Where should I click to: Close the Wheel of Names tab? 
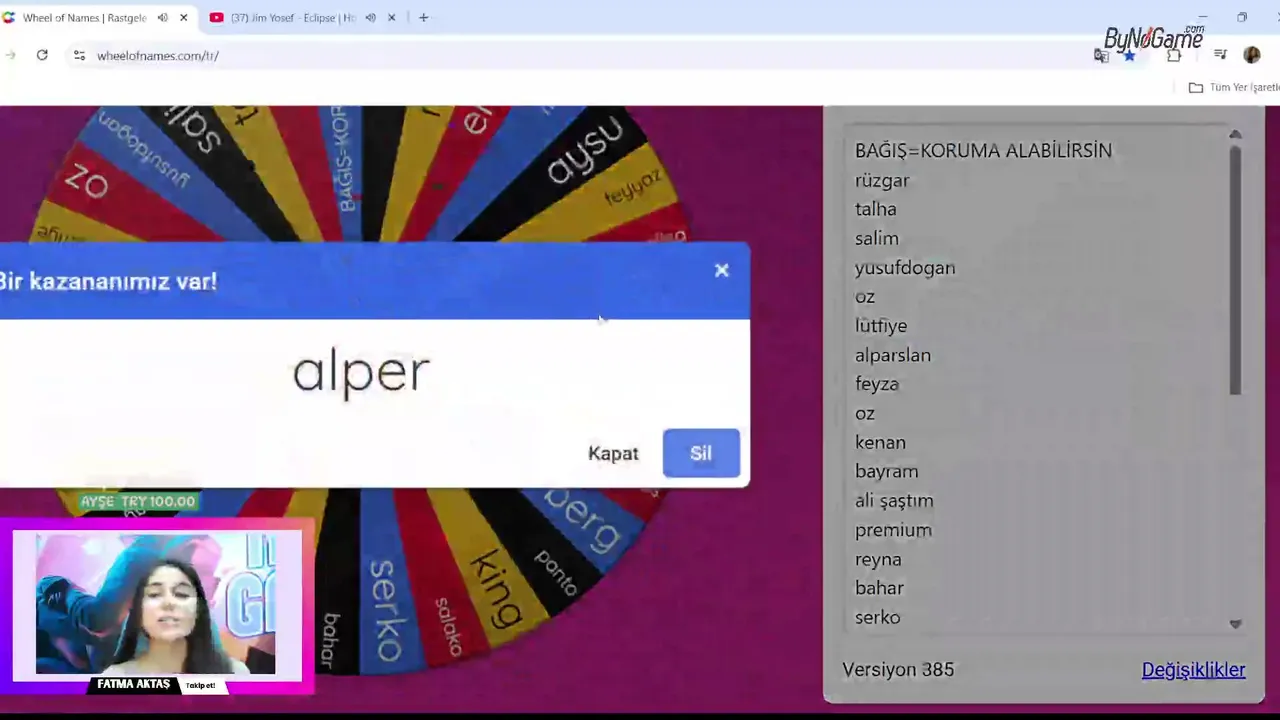pos(184,18)
